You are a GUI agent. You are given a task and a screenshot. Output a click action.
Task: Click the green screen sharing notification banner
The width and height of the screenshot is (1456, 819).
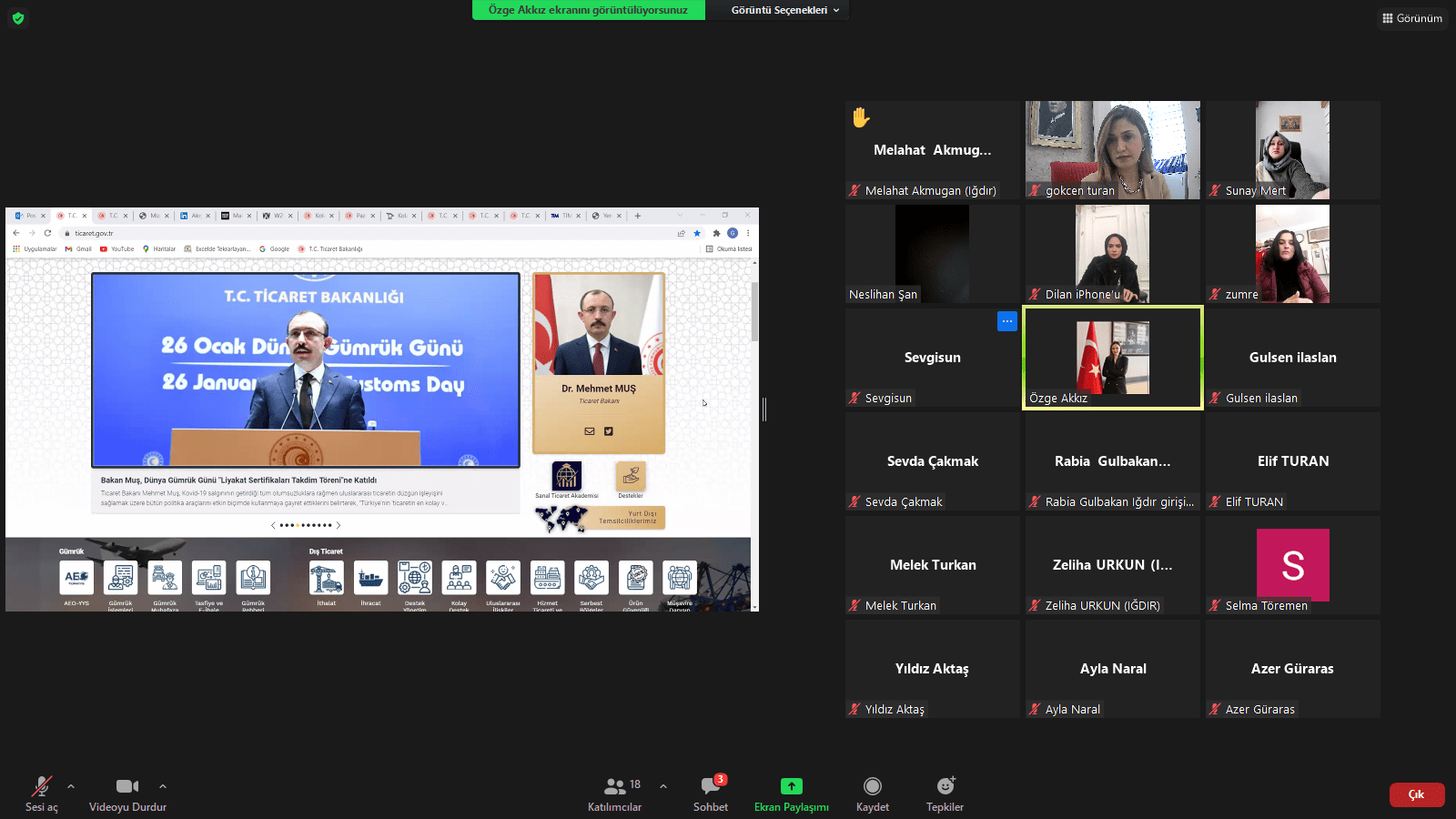point(588,10)
